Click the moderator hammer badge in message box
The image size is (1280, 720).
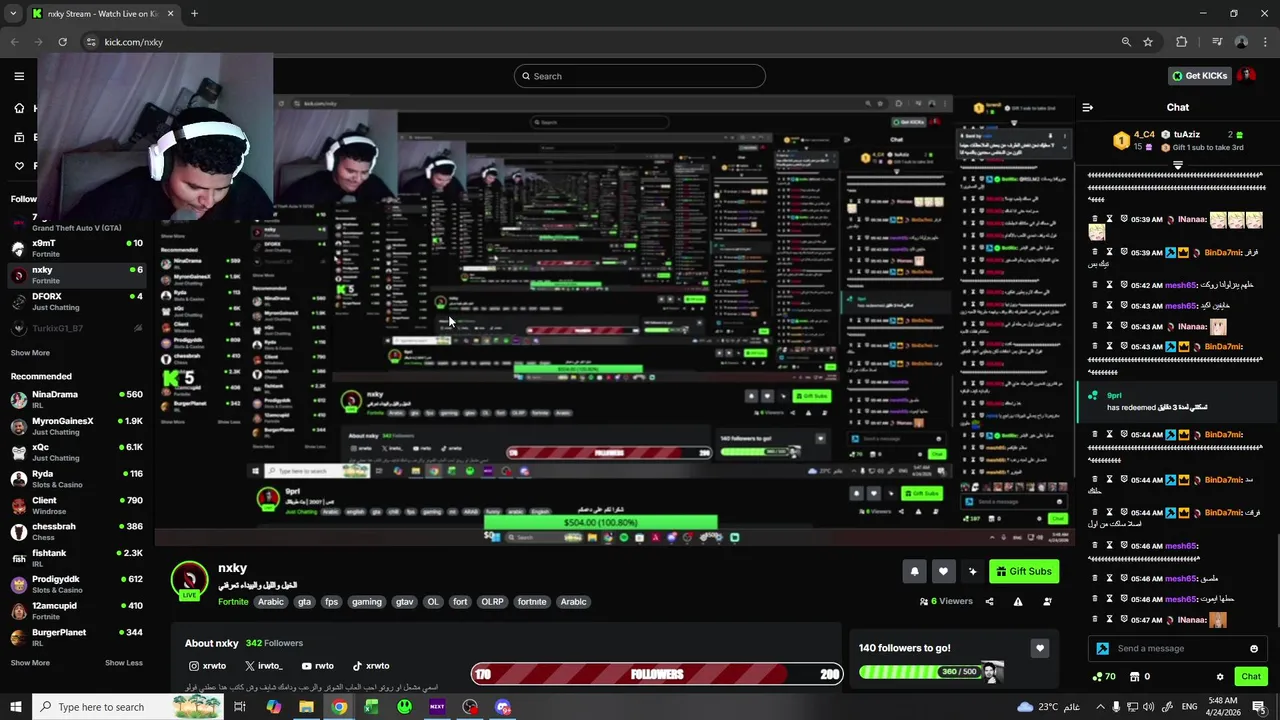pyautogui.click(x=1103, y=648)
